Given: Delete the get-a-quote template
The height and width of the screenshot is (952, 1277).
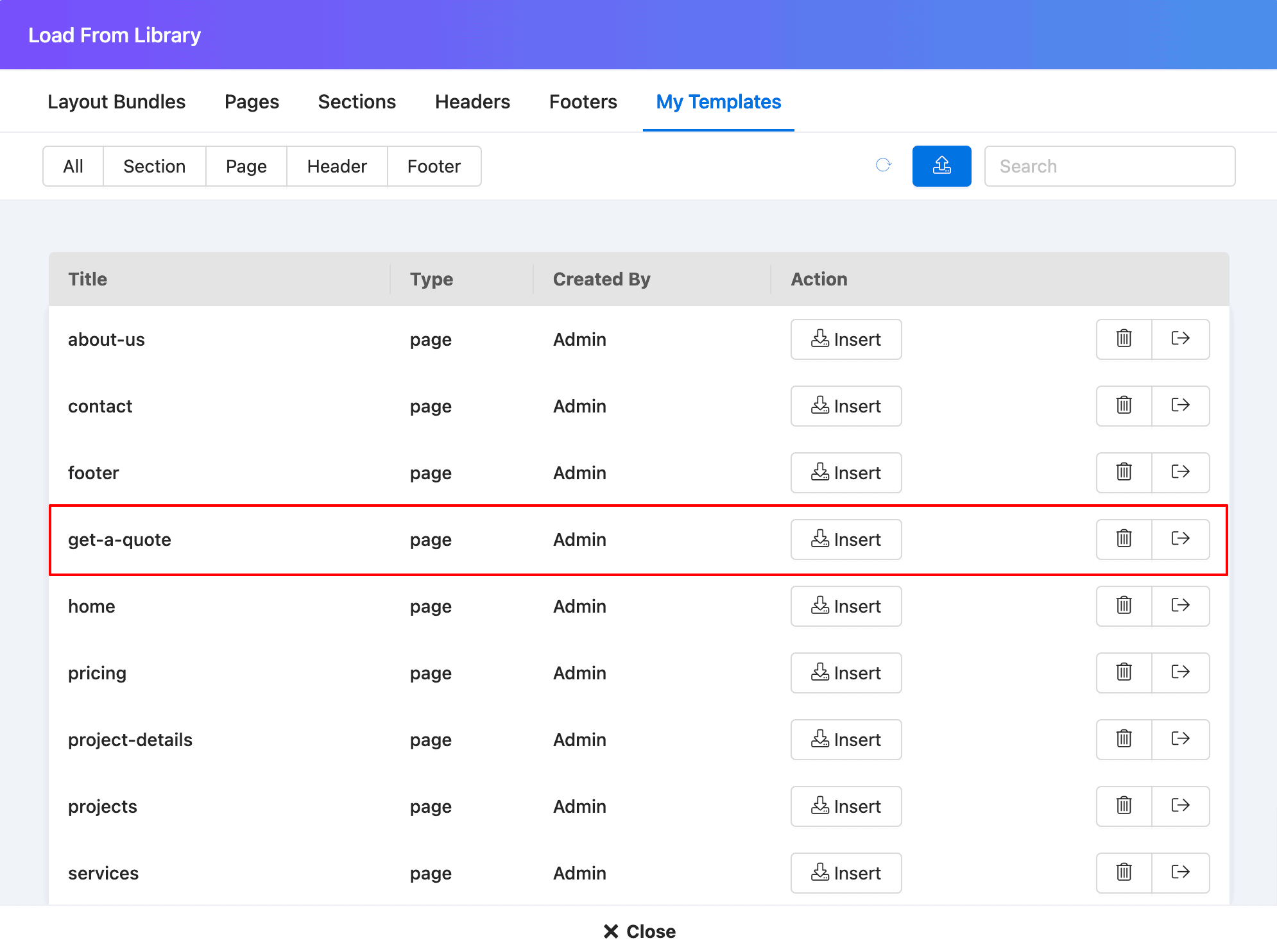Looking at the screenshot, I should point(1124,539).
